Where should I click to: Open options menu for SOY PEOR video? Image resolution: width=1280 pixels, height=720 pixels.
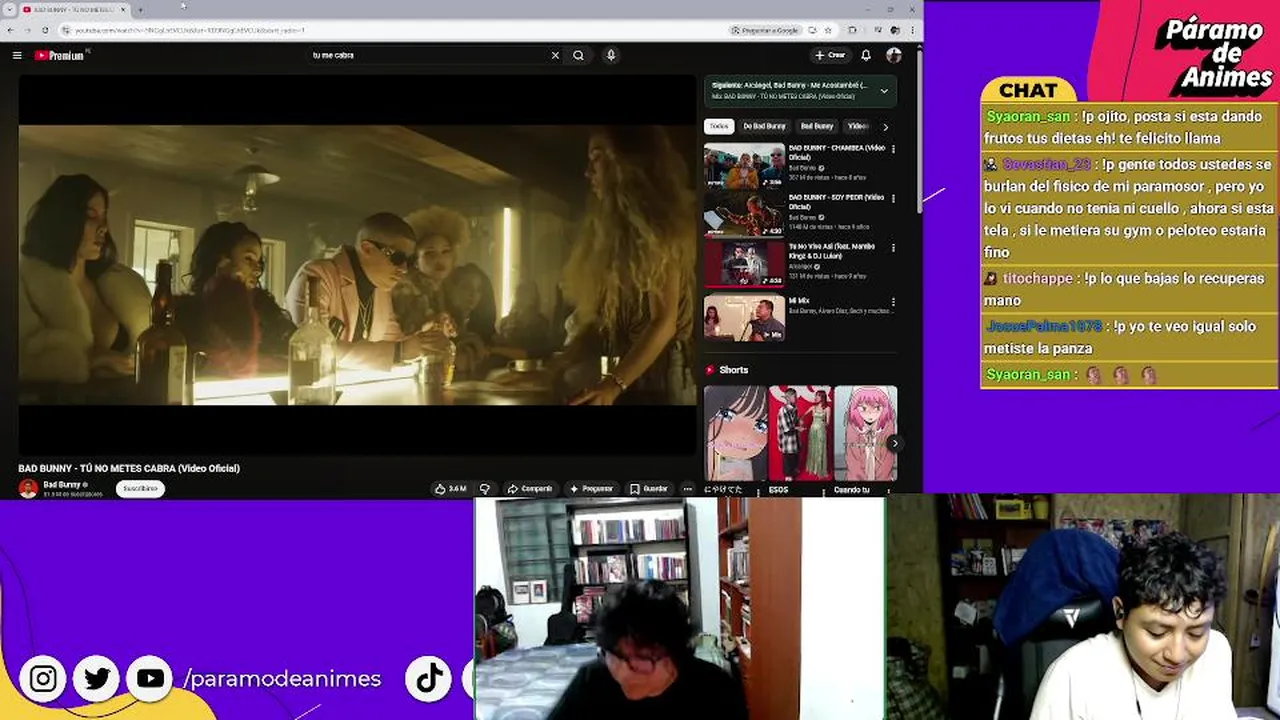pos(893,198)
